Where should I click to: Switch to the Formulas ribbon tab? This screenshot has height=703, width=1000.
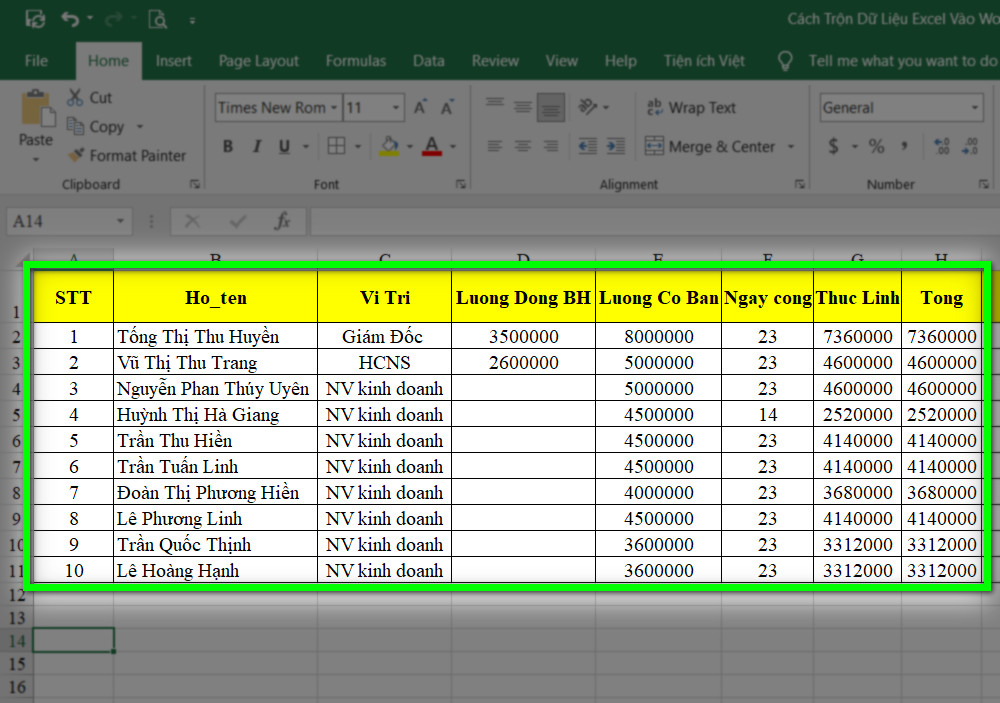click(356, 61)
